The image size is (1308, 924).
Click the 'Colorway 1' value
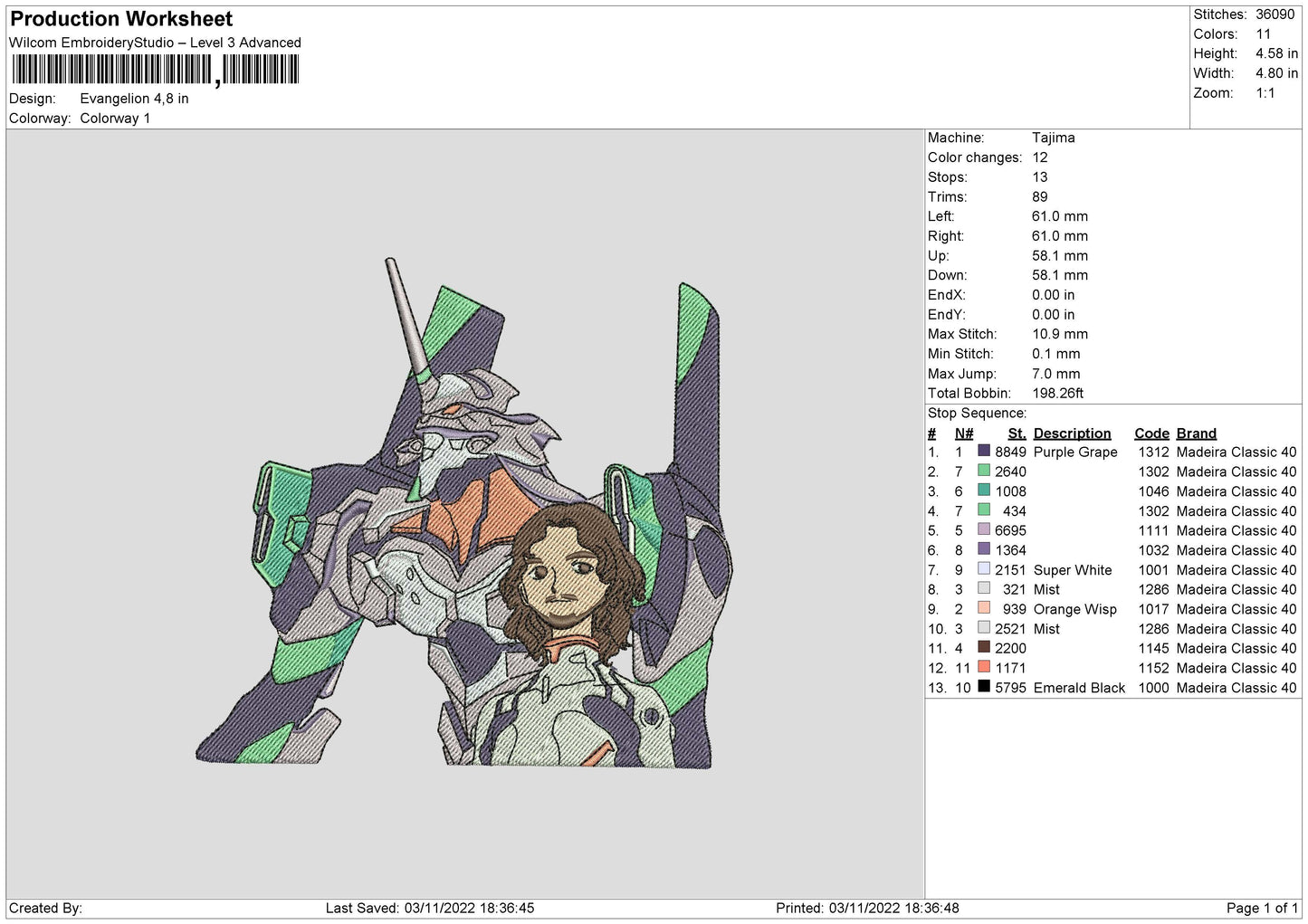[115, 119]
